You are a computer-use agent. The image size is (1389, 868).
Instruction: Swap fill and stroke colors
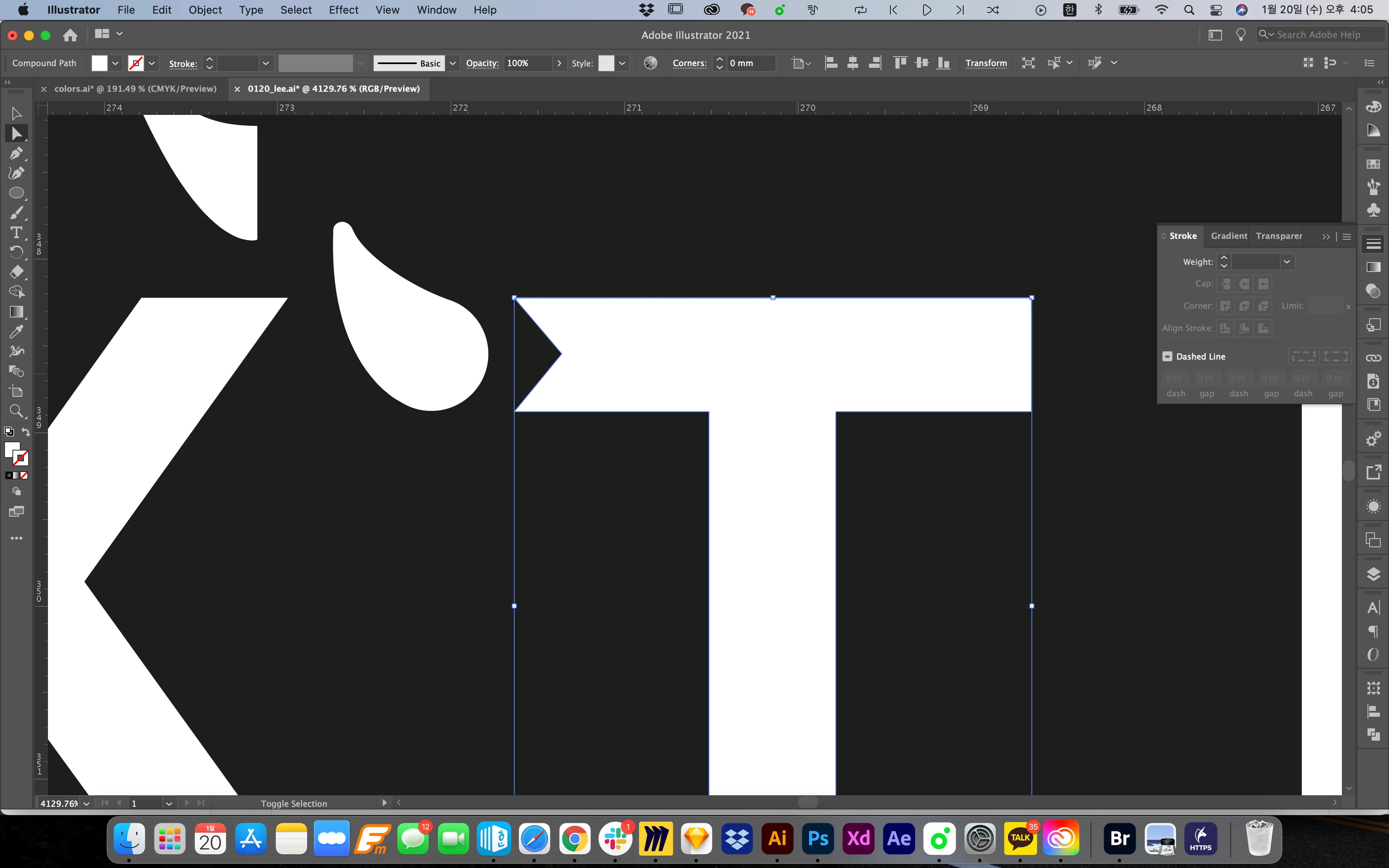(x=26, y=432)
